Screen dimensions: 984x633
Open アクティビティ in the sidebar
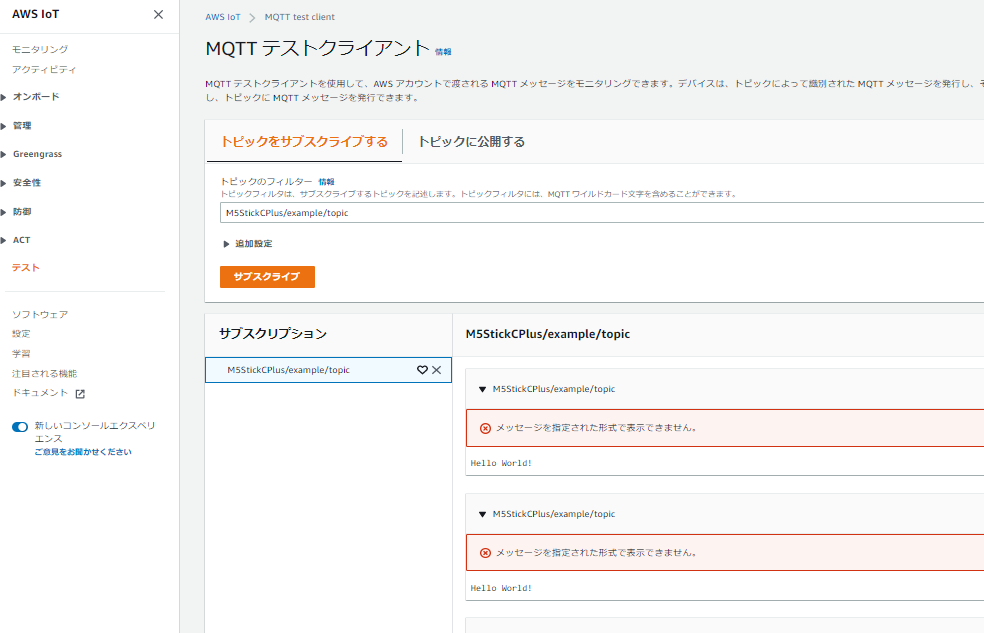[x=44, y=69]
